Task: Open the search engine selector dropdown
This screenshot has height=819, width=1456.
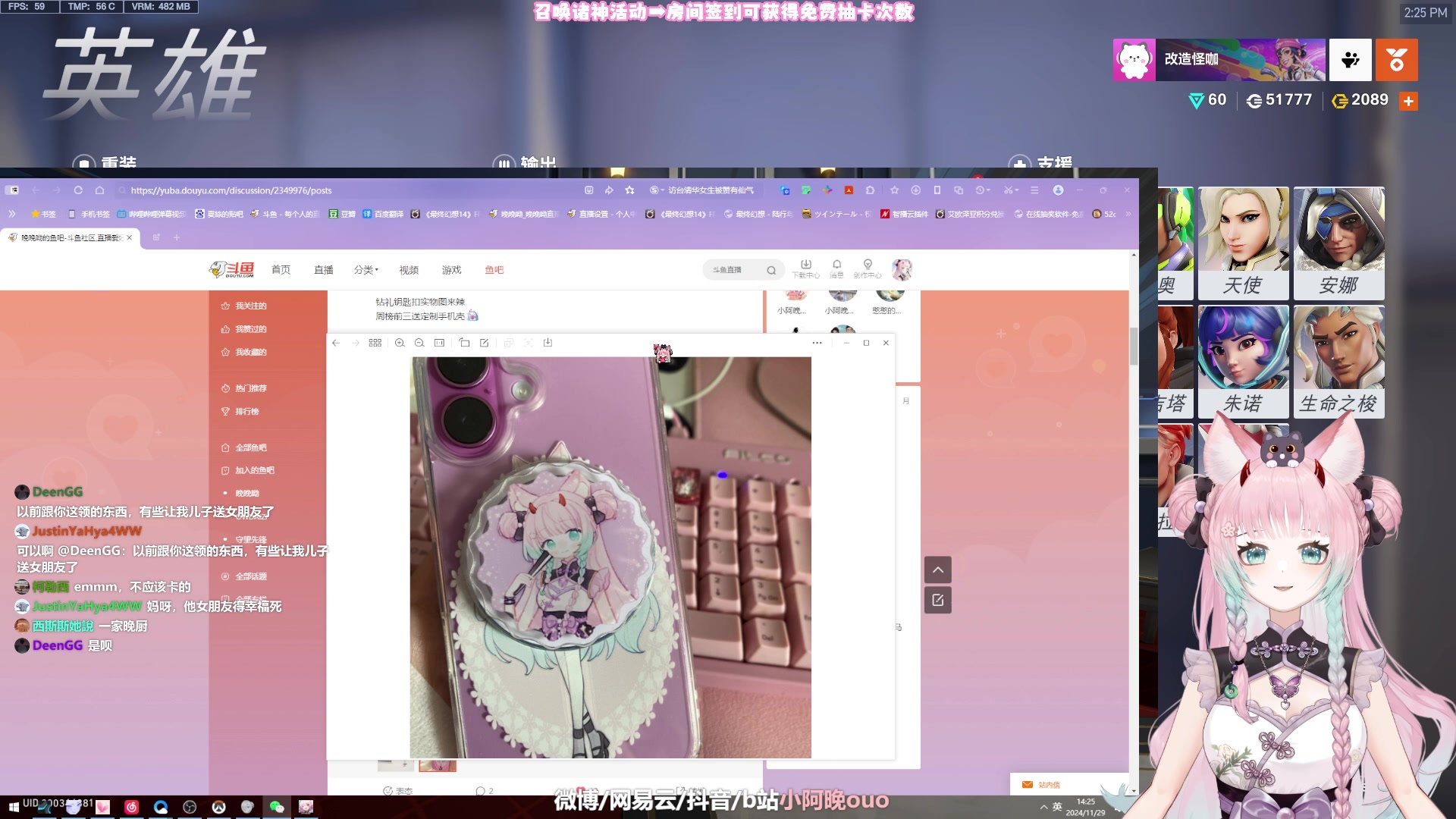Action: [x=657, y=190]
